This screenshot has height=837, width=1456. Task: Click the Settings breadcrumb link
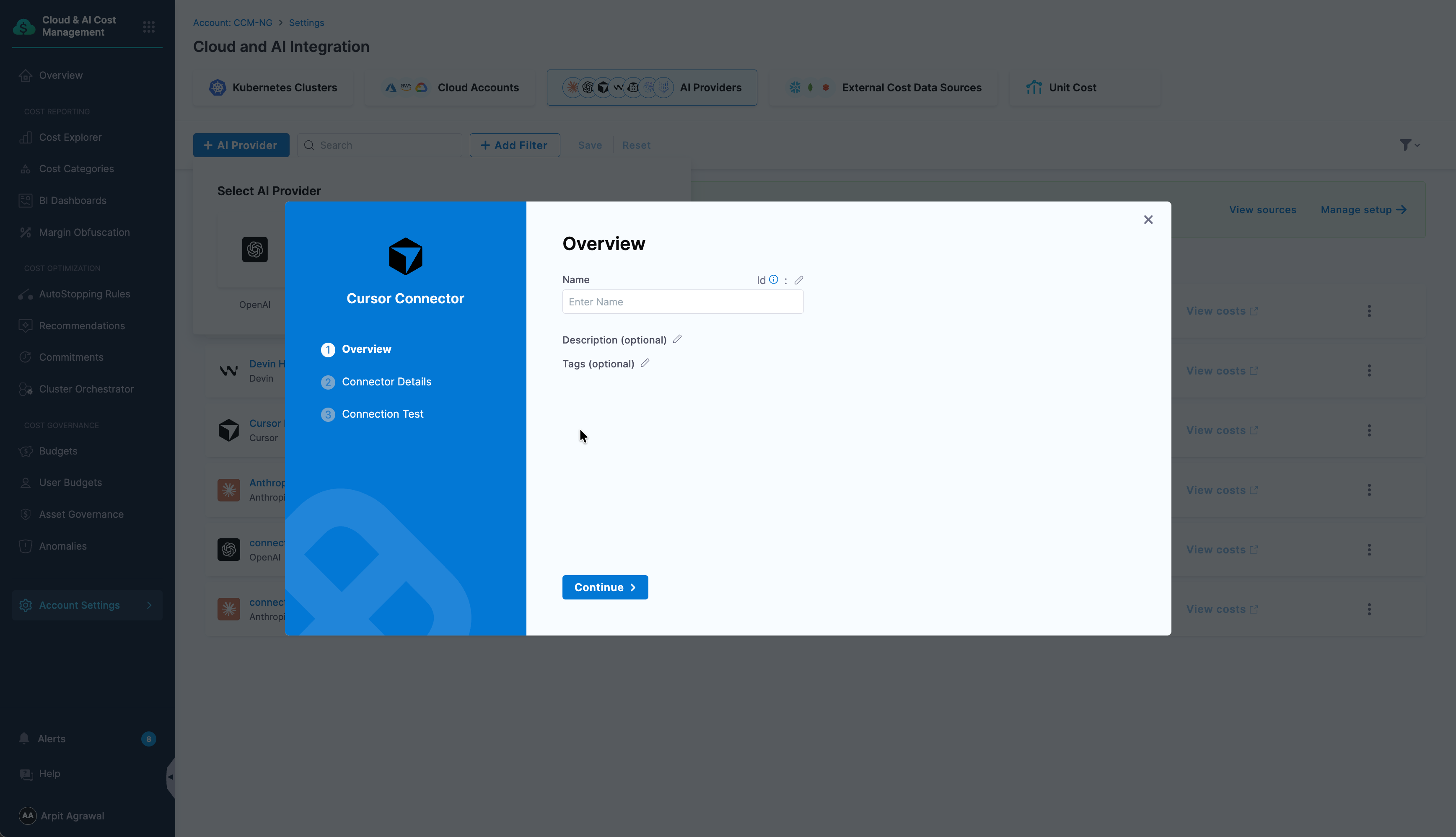(306, 23)
